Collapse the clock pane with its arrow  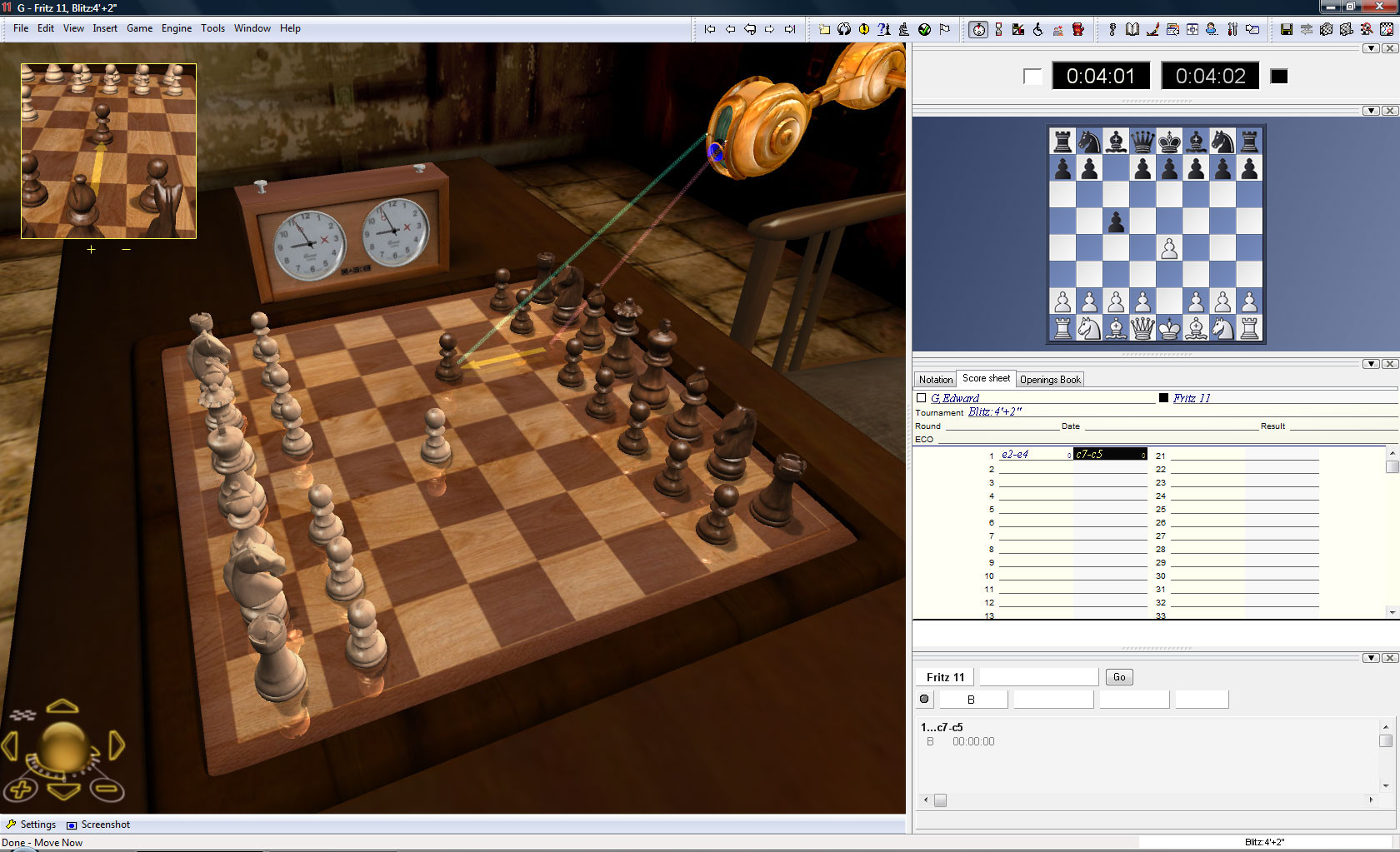click(x=1371, y=48)
